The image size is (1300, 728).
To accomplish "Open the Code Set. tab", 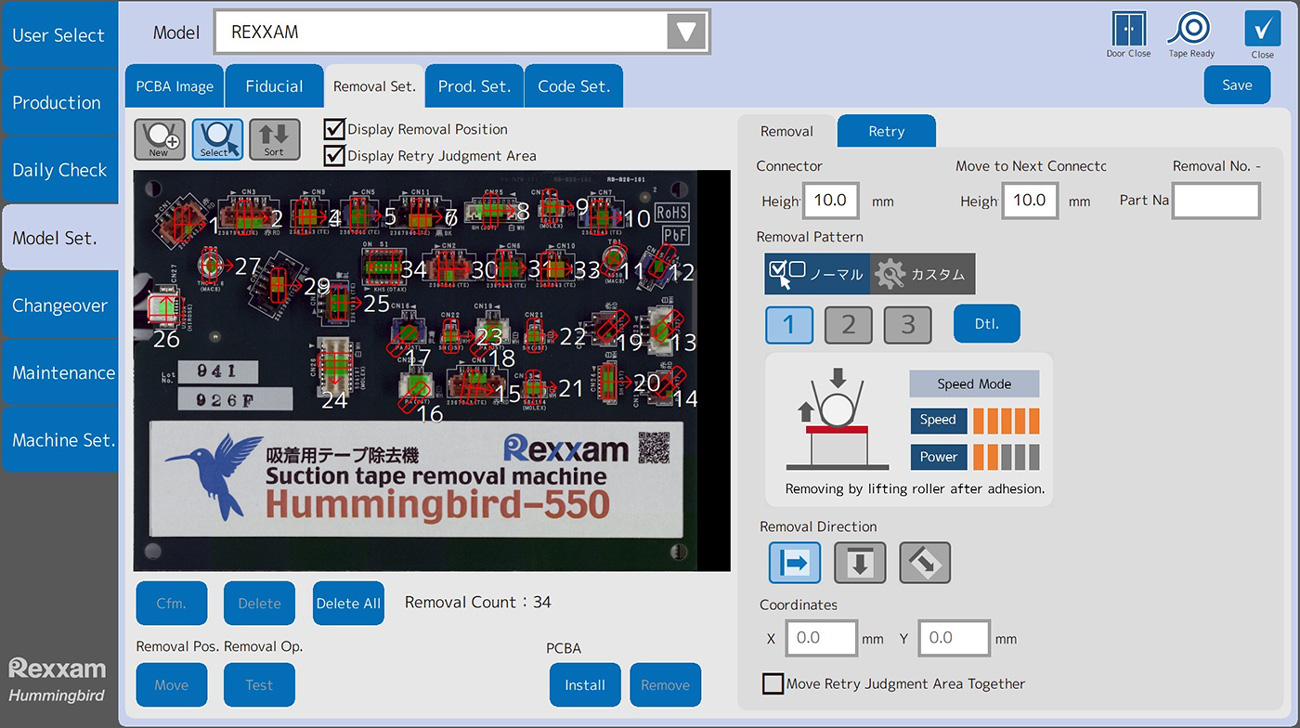I will (x=574, y=86).
